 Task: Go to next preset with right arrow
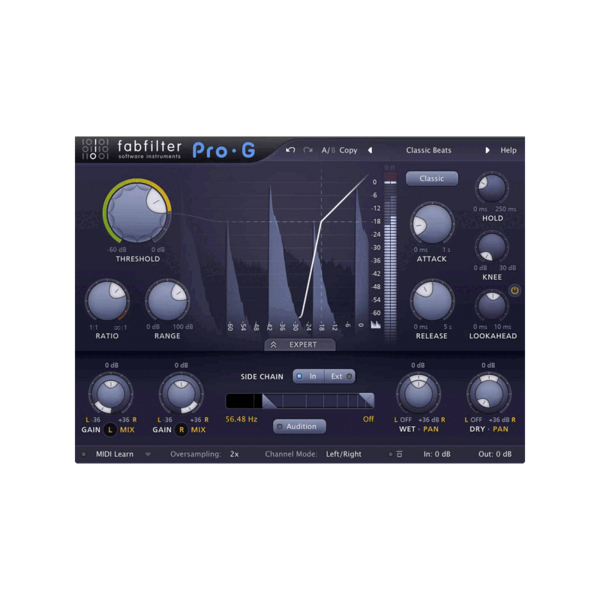(x=487, y=150)
